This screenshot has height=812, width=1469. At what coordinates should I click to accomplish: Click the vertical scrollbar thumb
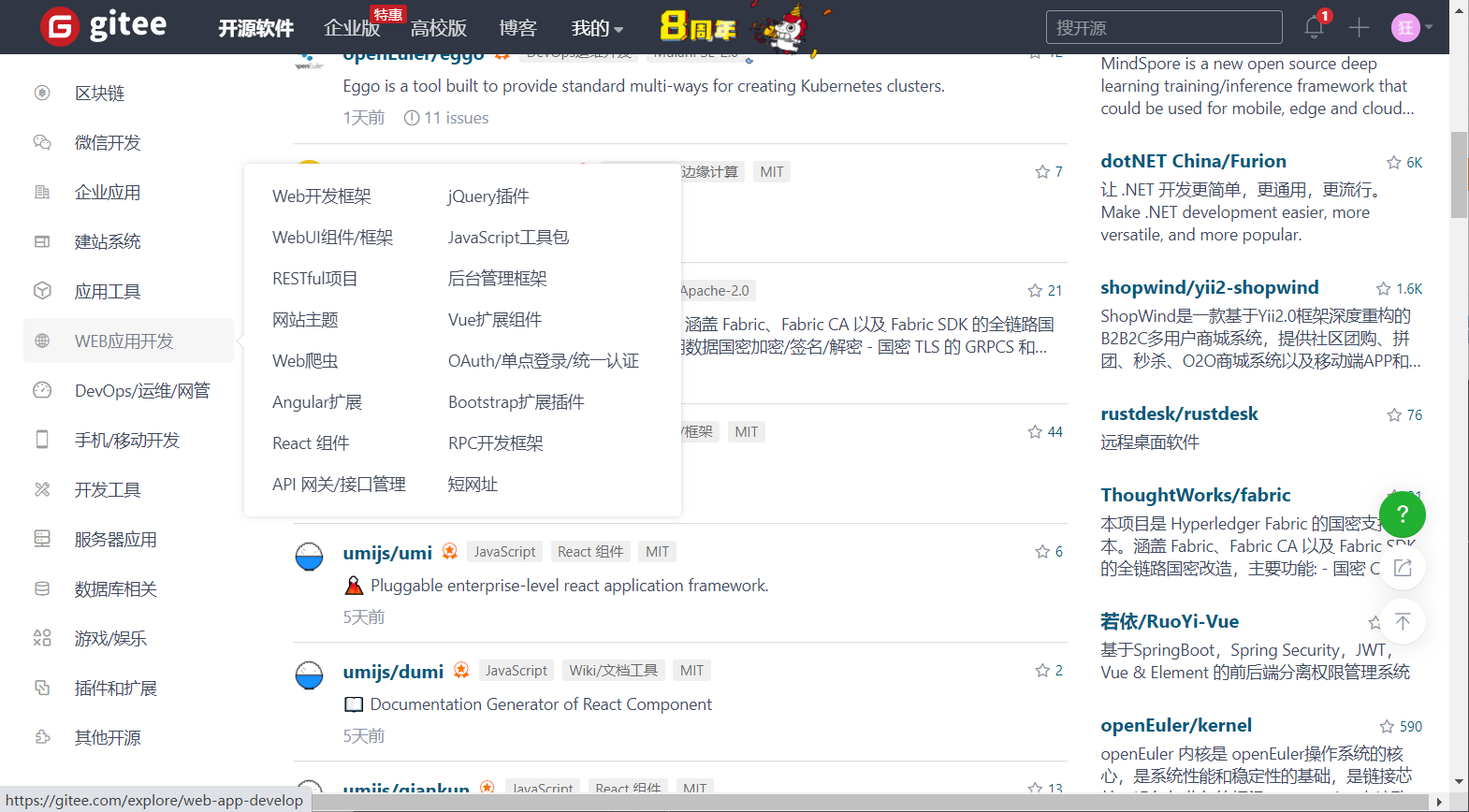[1459, 175]
